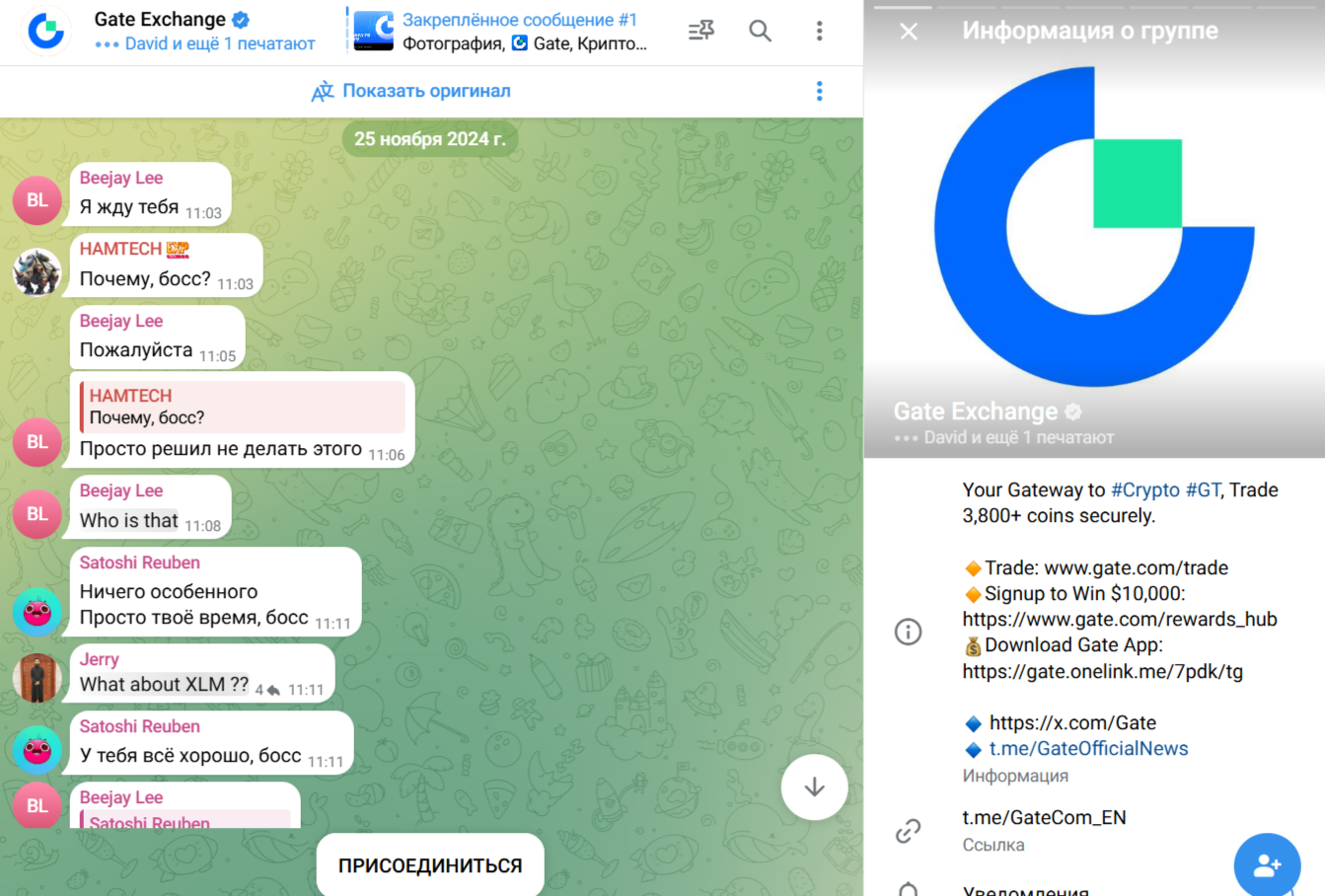Open the pinned messages list icon
This screenshot has height=896, width=1325.
click(x=701, y=32)
